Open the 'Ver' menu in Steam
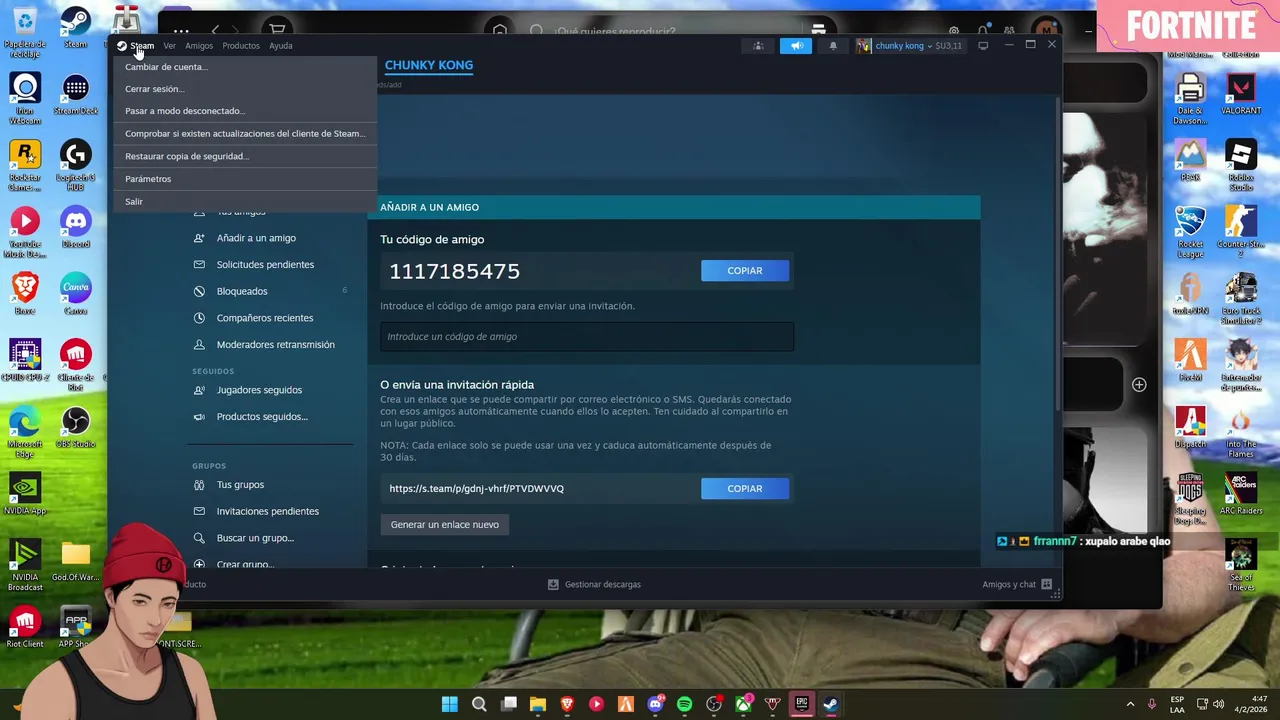Screen dimensions: 1280x720 pyautogui.click(x=169, y=46)
